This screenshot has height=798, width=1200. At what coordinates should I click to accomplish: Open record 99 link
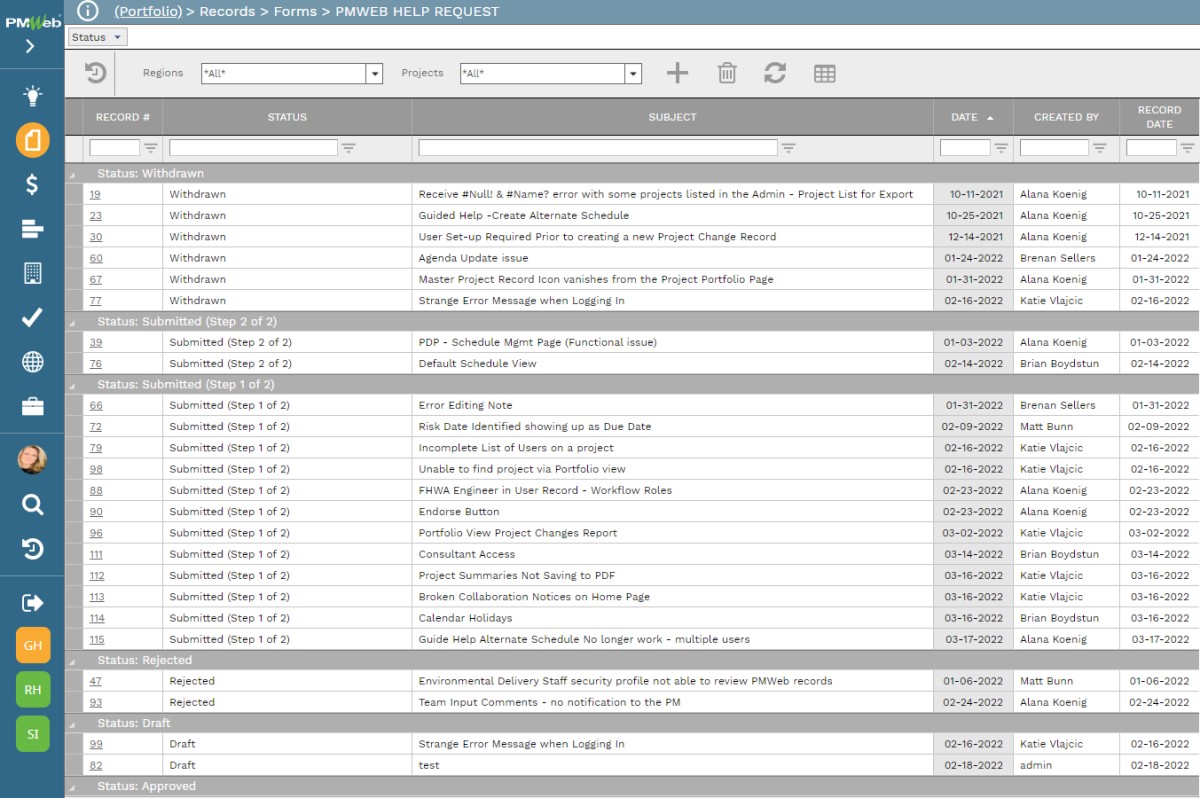(x=96, y=744)
